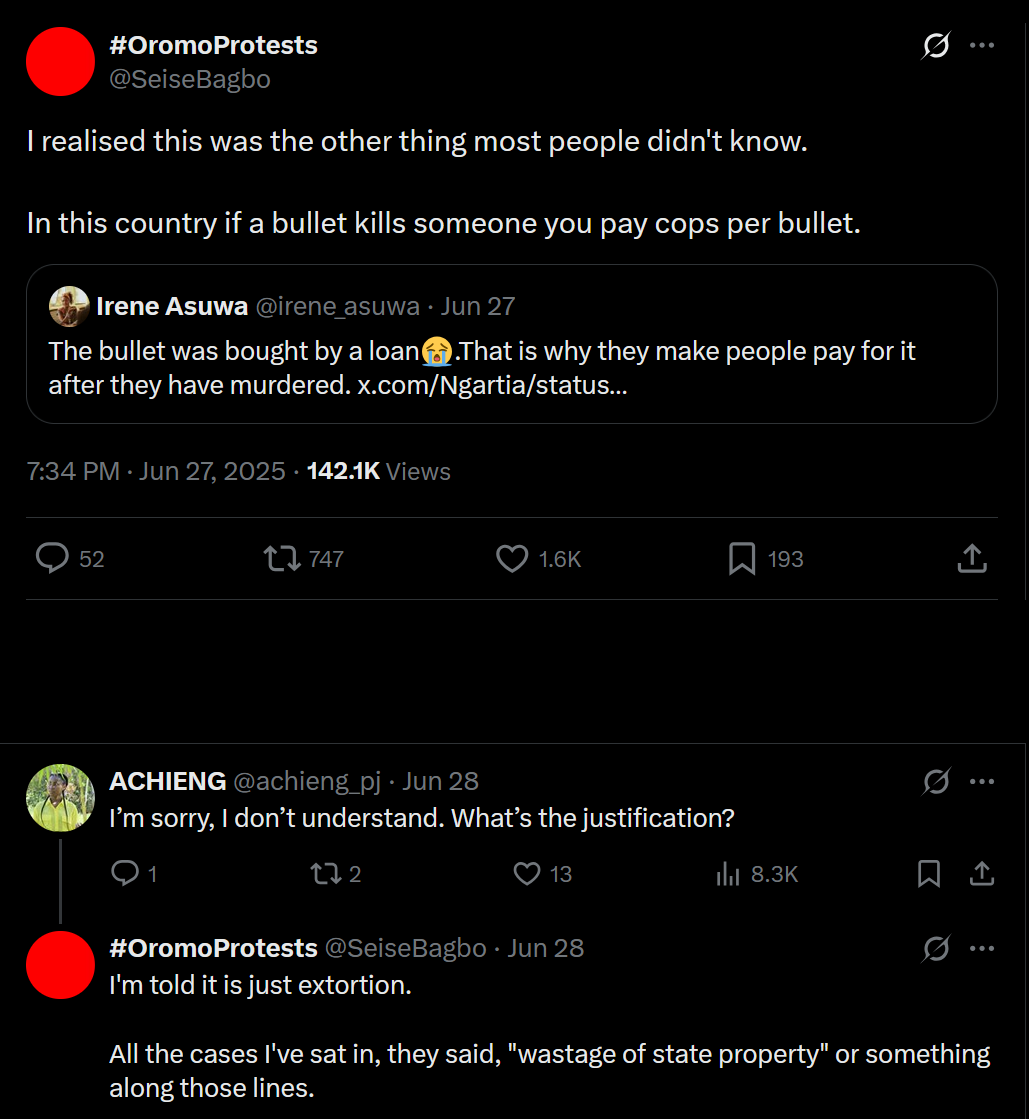This screenshot has height=1119, width=1029.
Task: Open @irene_asuwa's profile from quoted post
Action: coord(338,306)
